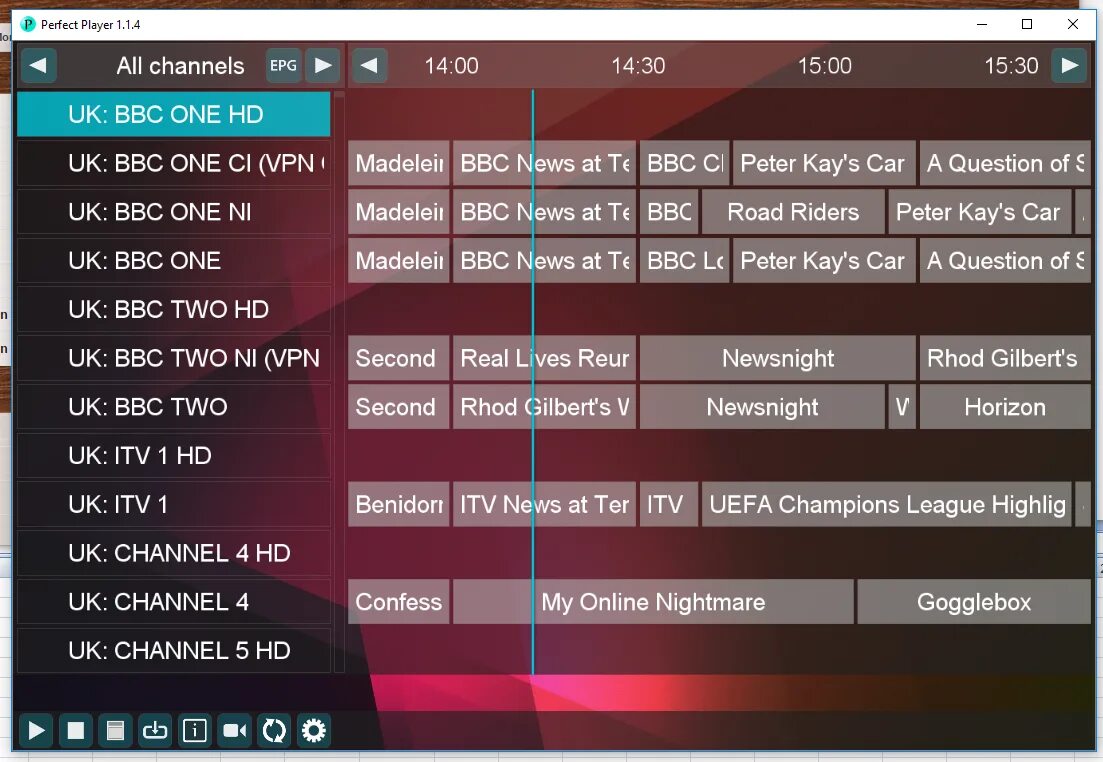Click Madeleine programme on BBC ONE row
This screenshot has height=762, width=1103.
[x=398, y=260]
